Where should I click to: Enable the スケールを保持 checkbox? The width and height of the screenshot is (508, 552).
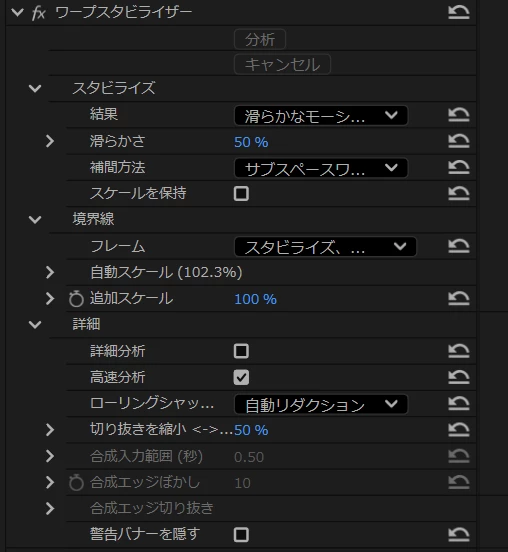click(x=241, y=194)
